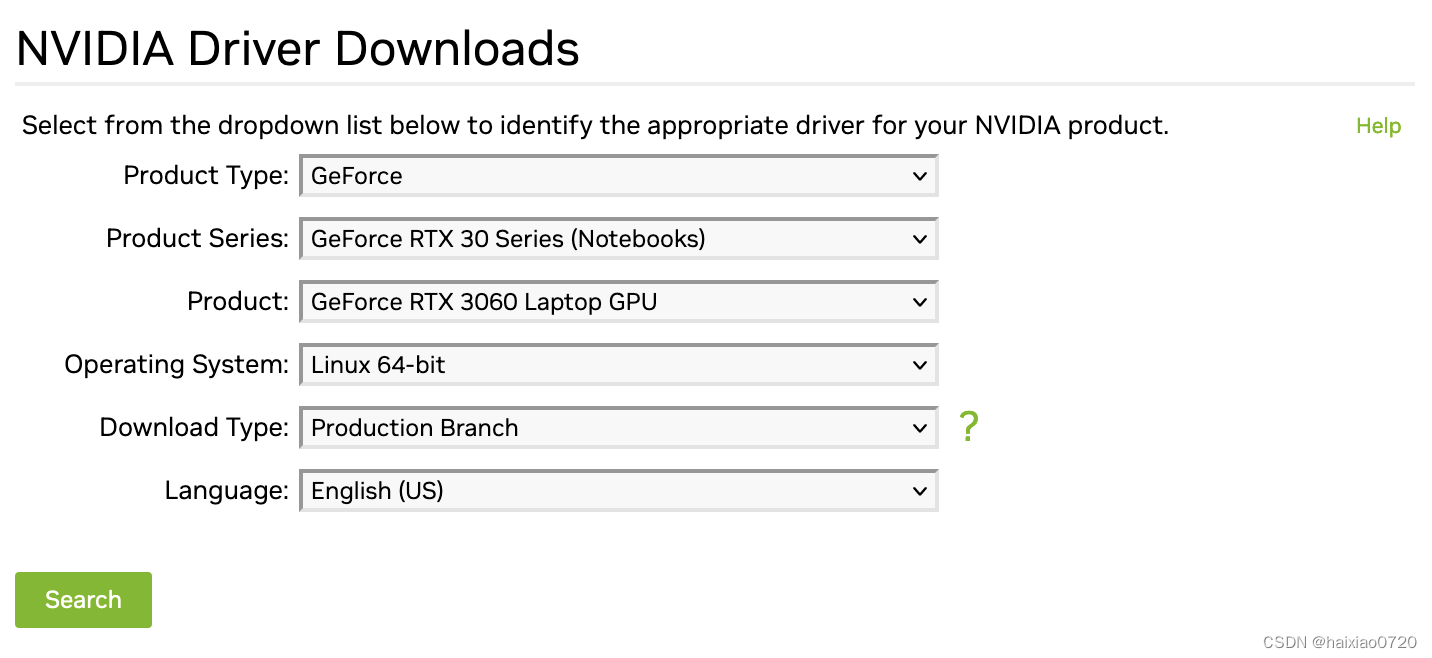Click the green question mark help icon
This screenshot has width=1432, height=658.
point(968,427)
